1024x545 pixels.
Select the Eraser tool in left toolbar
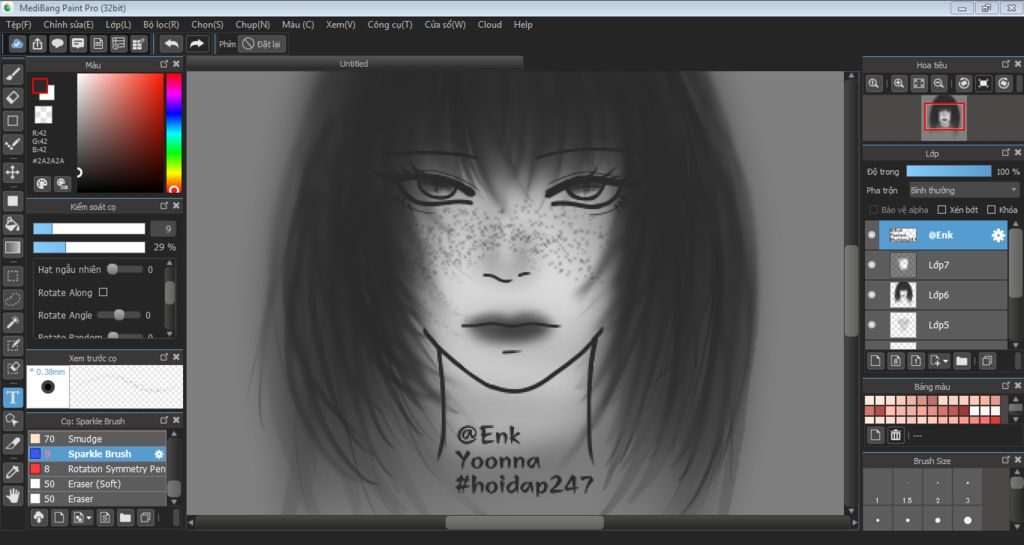pos(12,97)
